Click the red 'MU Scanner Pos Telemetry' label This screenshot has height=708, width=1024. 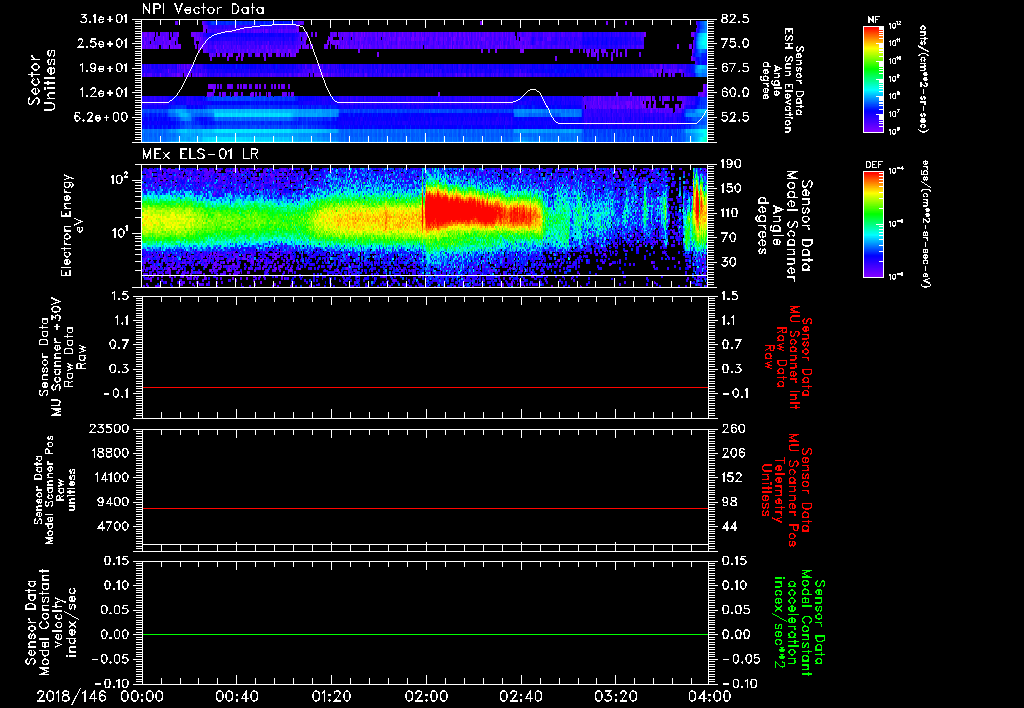(x=786, y=490)
